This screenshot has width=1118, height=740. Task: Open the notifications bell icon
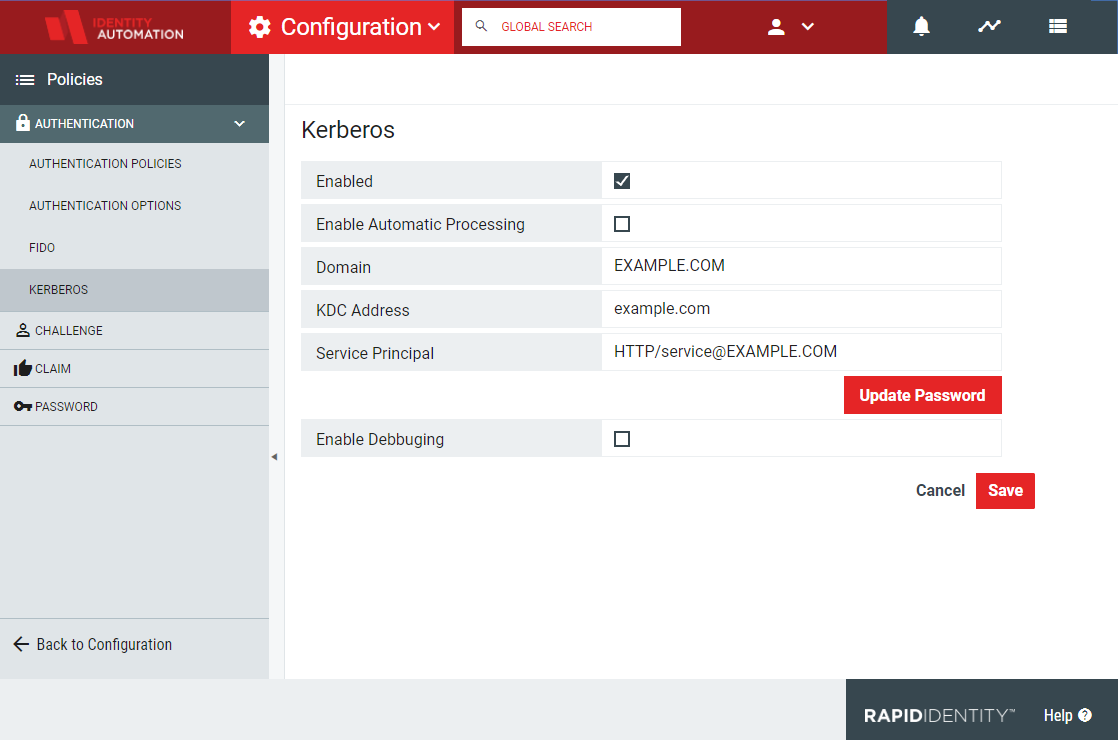(x=921, y=26)
